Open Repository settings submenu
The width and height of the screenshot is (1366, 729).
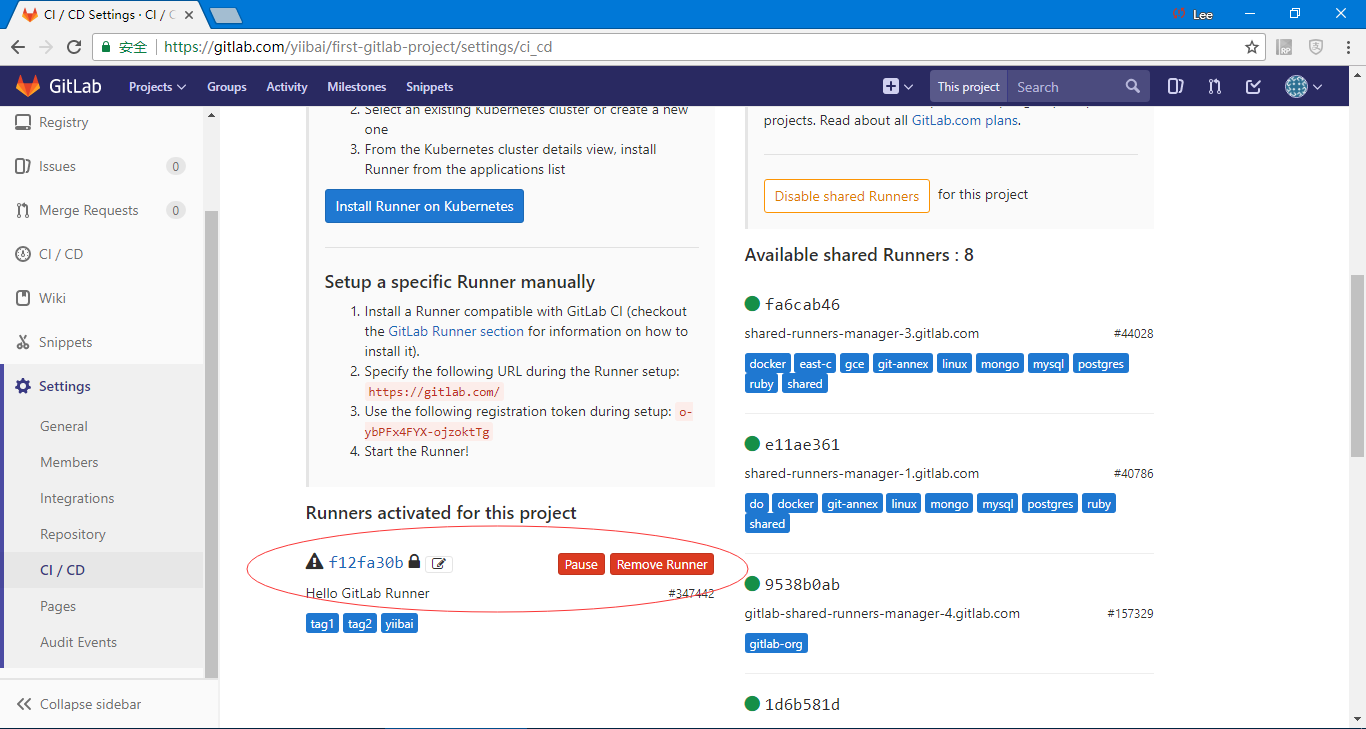[73, 534]
